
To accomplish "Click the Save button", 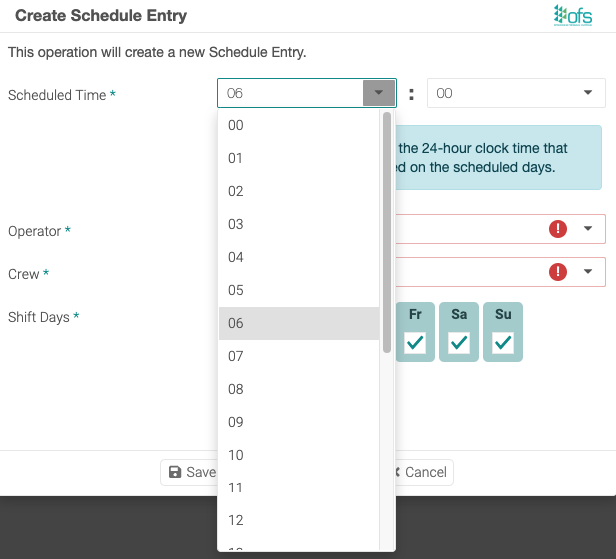I will tap(190, 472).
